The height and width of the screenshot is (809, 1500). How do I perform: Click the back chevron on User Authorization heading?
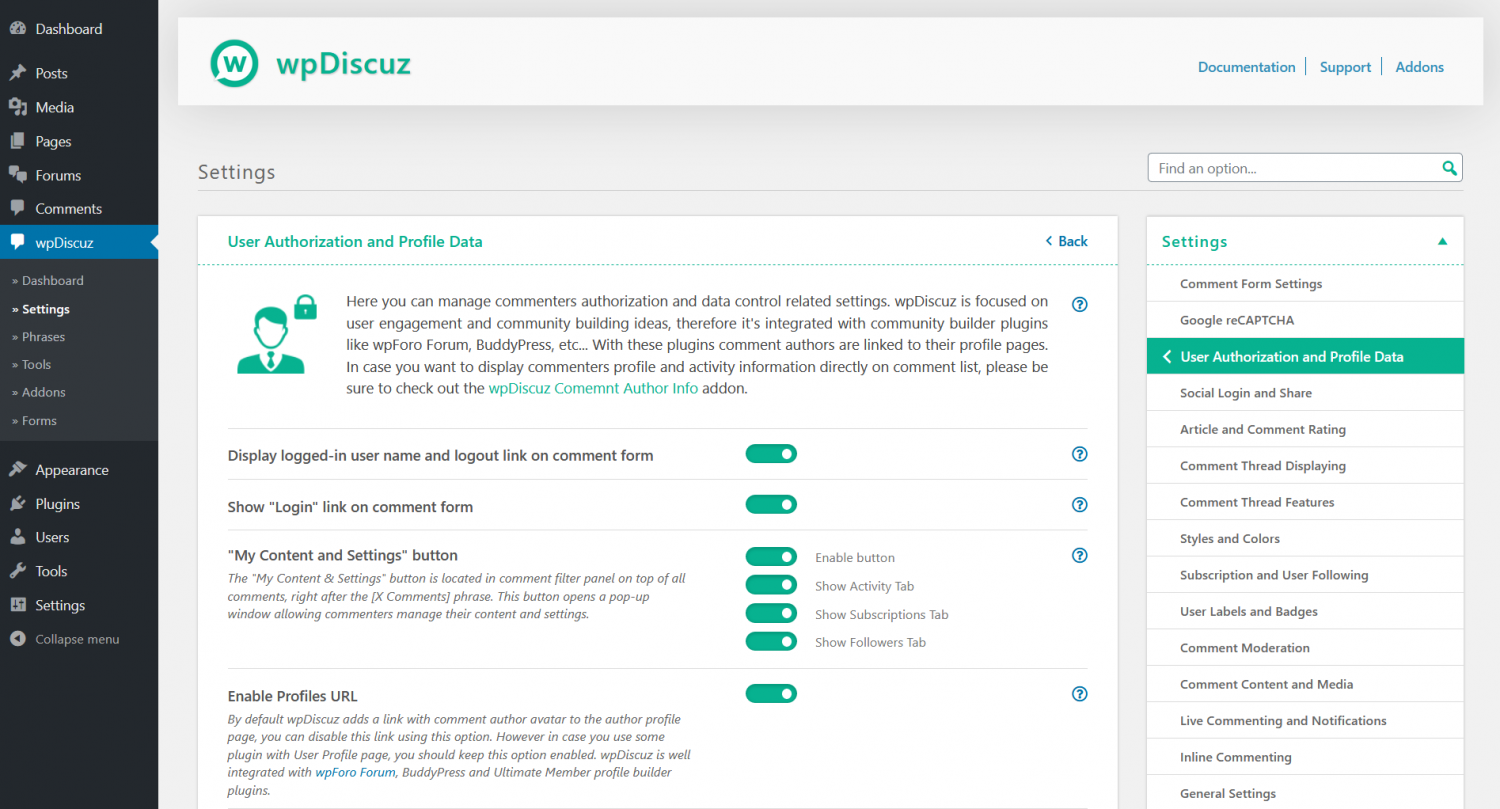tap(1051, 241)
